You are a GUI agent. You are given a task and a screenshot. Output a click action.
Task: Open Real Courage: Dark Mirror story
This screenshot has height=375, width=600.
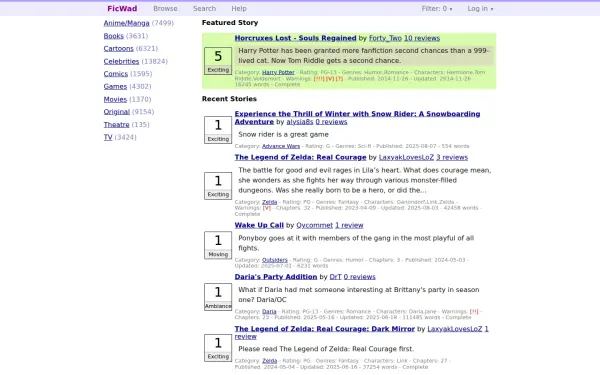coord(324,329)
